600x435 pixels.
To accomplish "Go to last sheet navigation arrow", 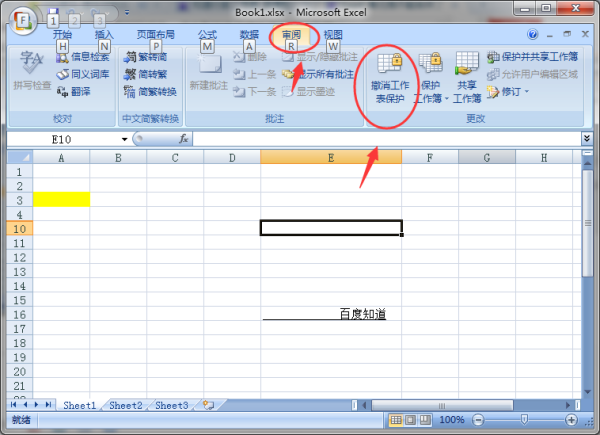I will pyautogui.click(x=48, y=405).
